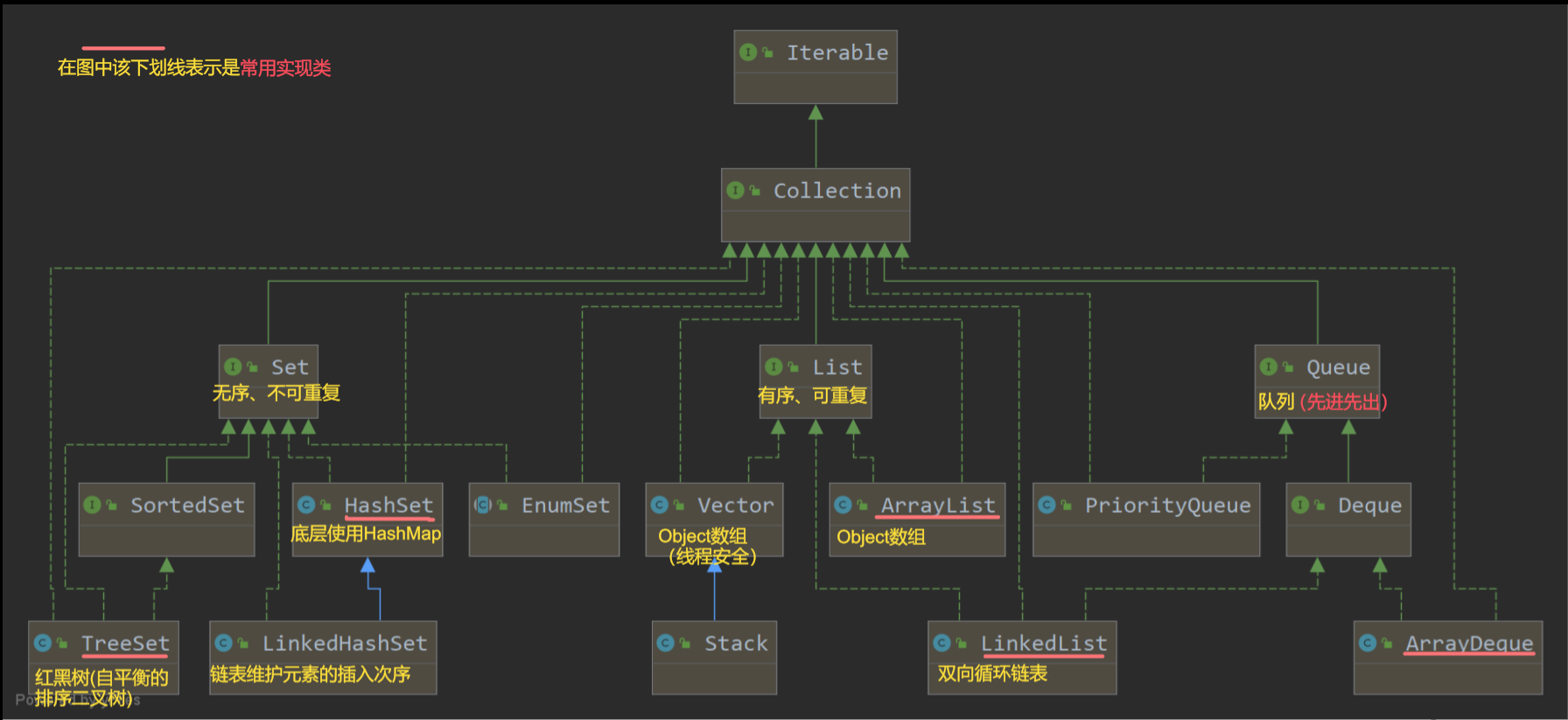Select the Stack node label
This screenshot has width=1568, height=720.
pos(736,643)
